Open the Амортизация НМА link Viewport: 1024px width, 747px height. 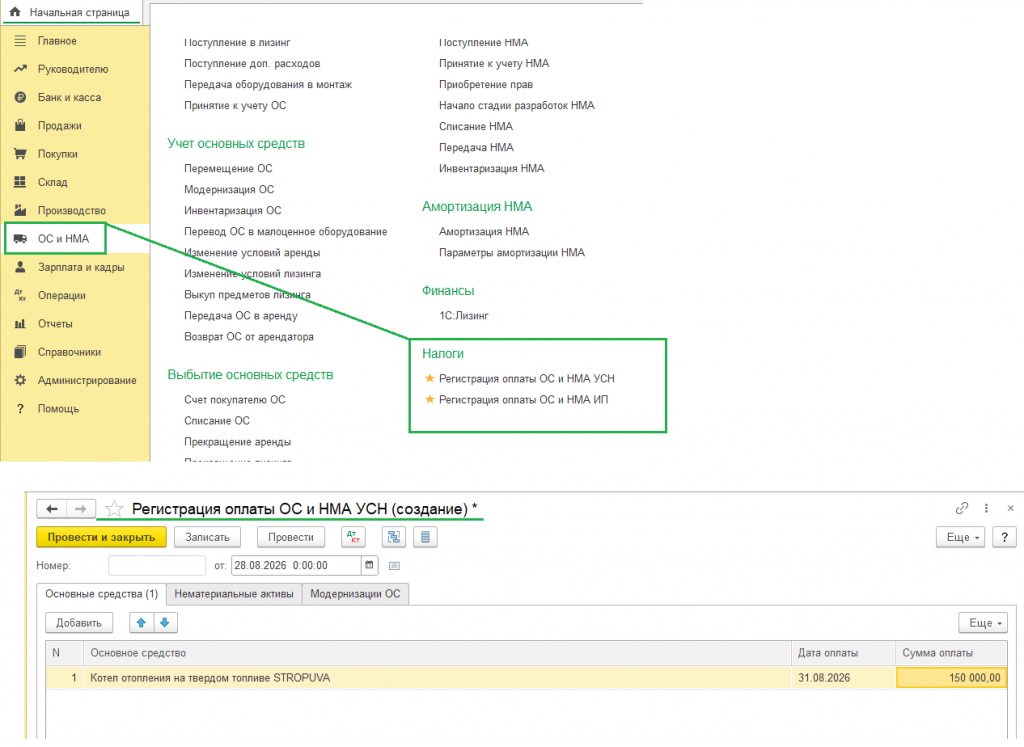tap(484, 232)
